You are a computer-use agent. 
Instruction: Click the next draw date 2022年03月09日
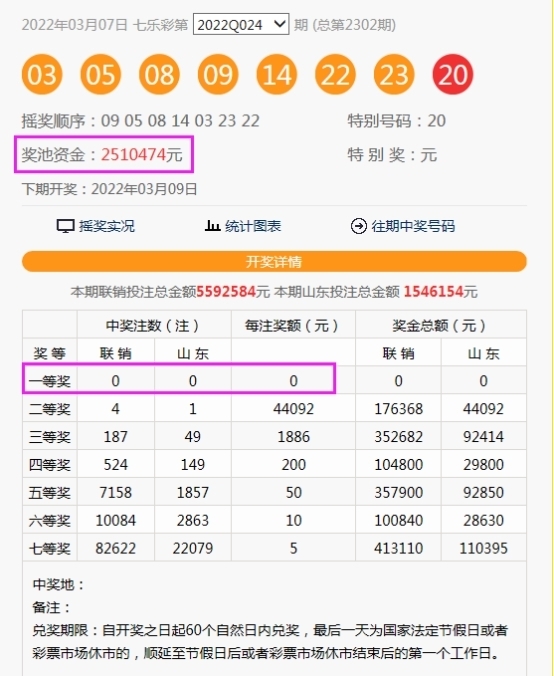[144, 189]
